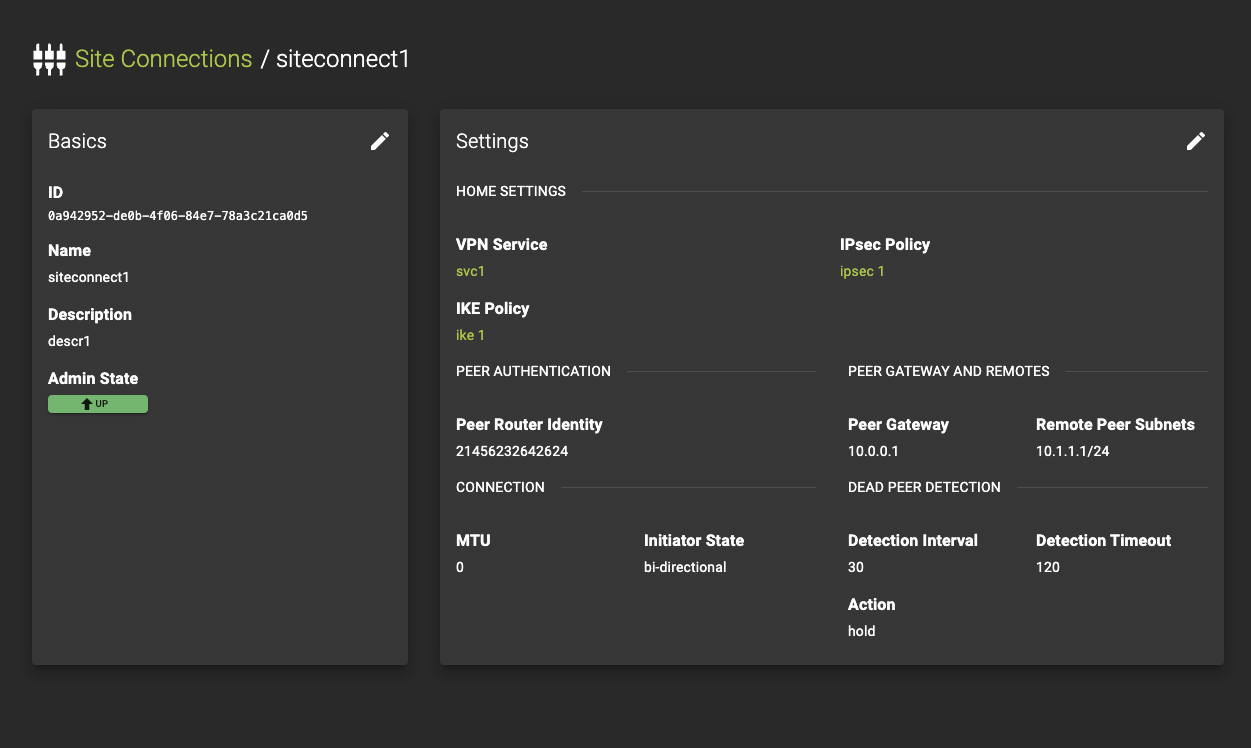Click the Peer Router Identity label
The width and height of the screenshot is (1251, 748).
pos(529,424)
